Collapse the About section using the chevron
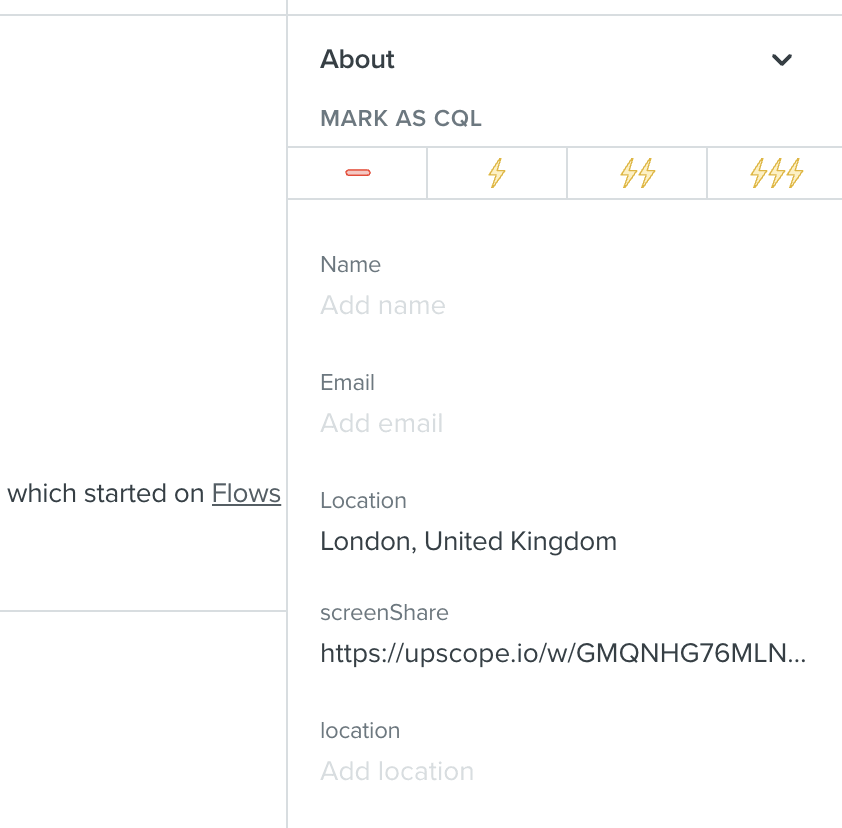The image size is (842, 828). (x=781, y=60)
